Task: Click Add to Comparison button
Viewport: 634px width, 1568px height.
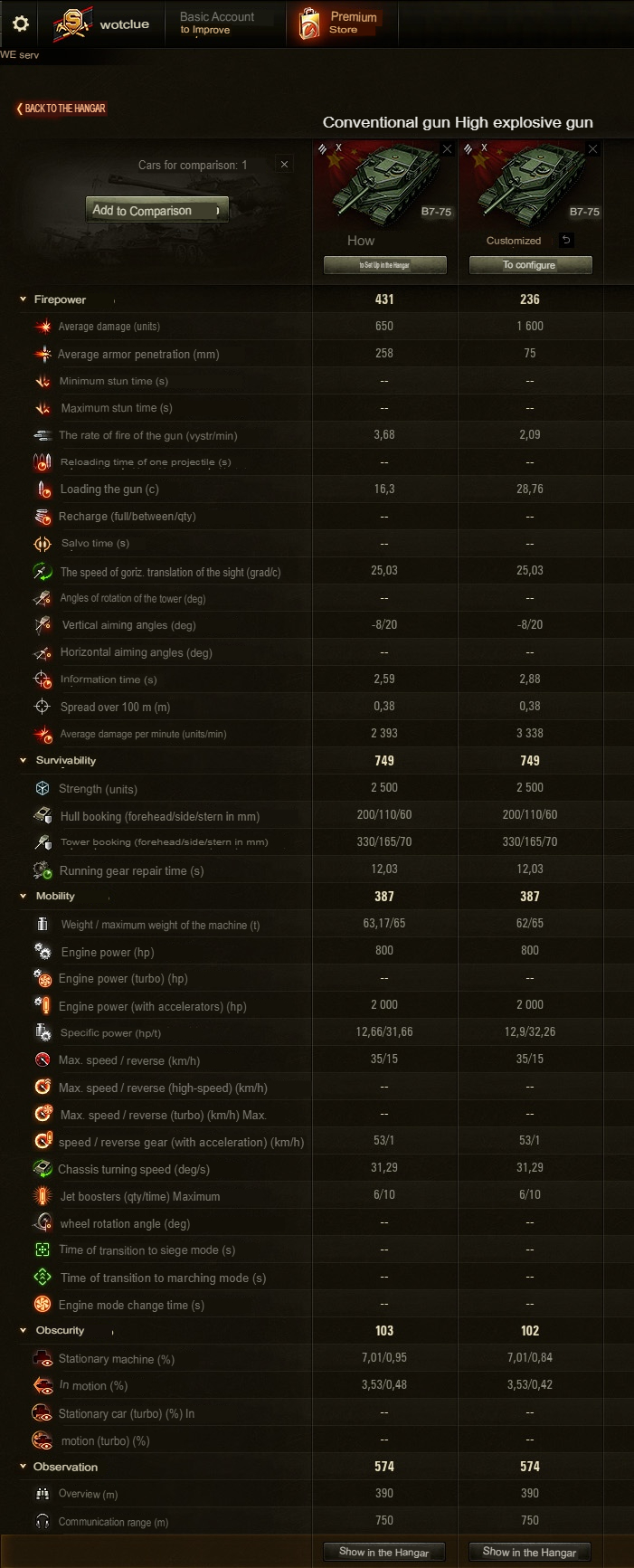Action: (157, 210)
